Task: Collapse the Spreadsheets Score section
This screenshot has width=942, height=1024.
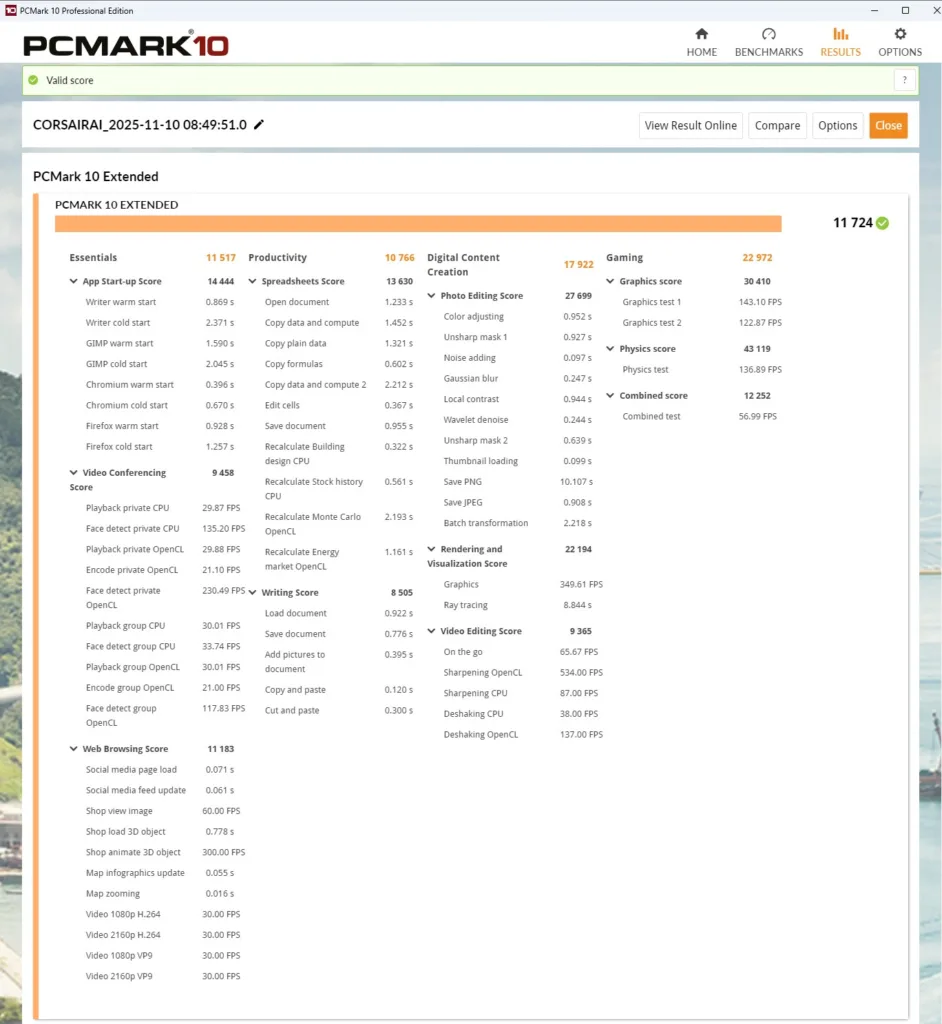Action: pyautogui.click(x=253, y=282)
